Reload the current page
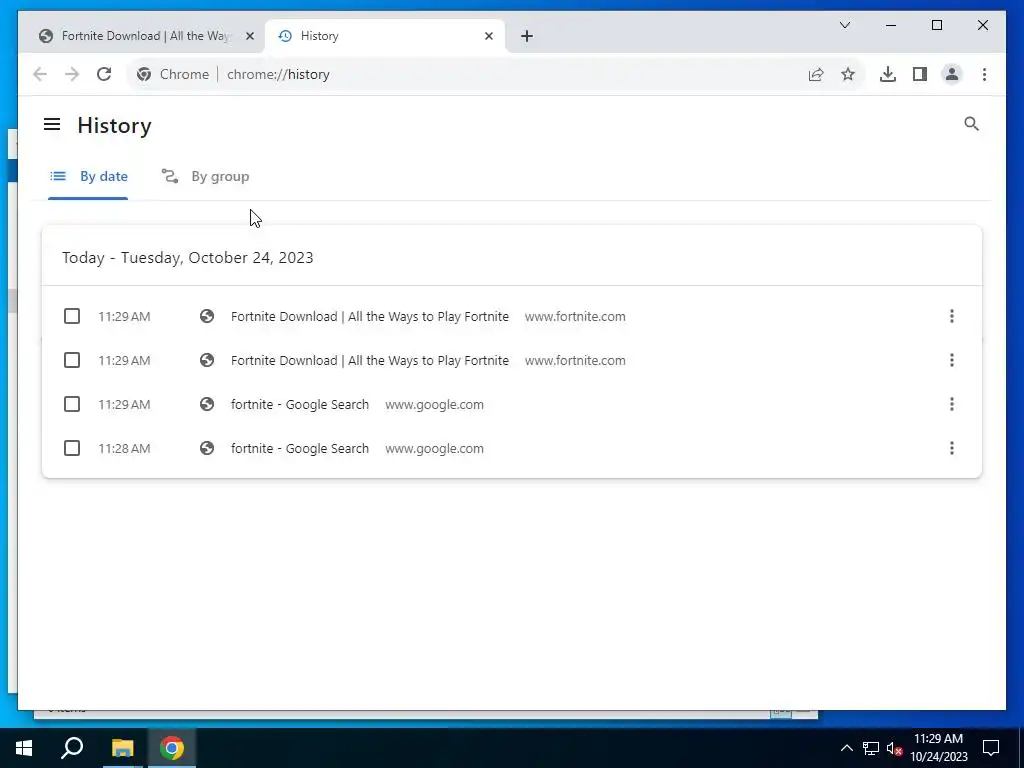 (104, 74)
